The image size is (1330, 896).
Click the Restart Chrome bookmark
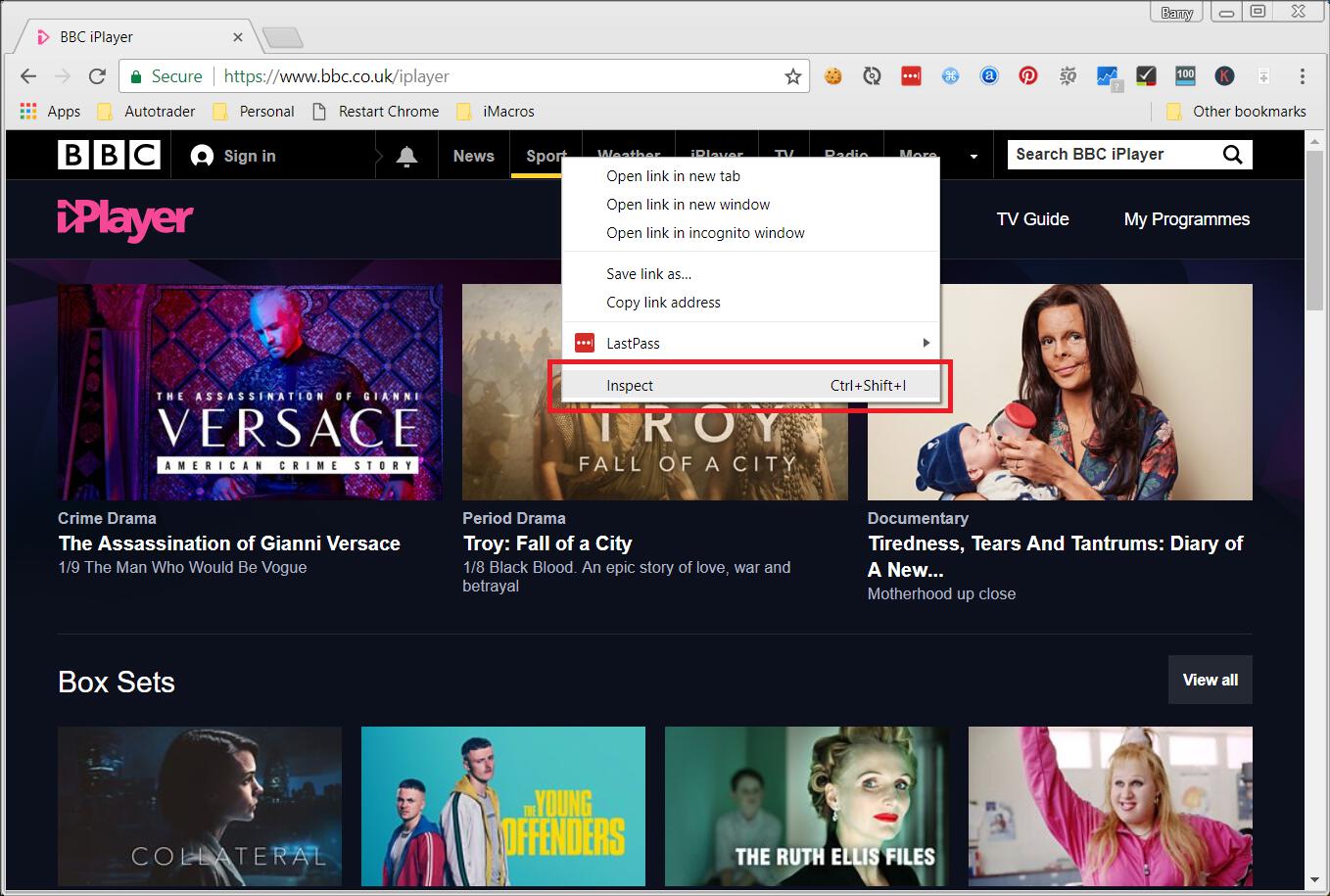[x=375, y=112]
